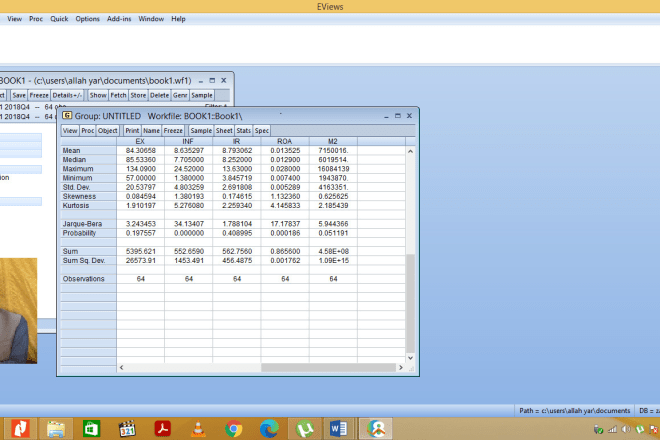This screenshot has height=440, width=660.
Task: Click Sample button in Group window
Action: click(201, 131)
